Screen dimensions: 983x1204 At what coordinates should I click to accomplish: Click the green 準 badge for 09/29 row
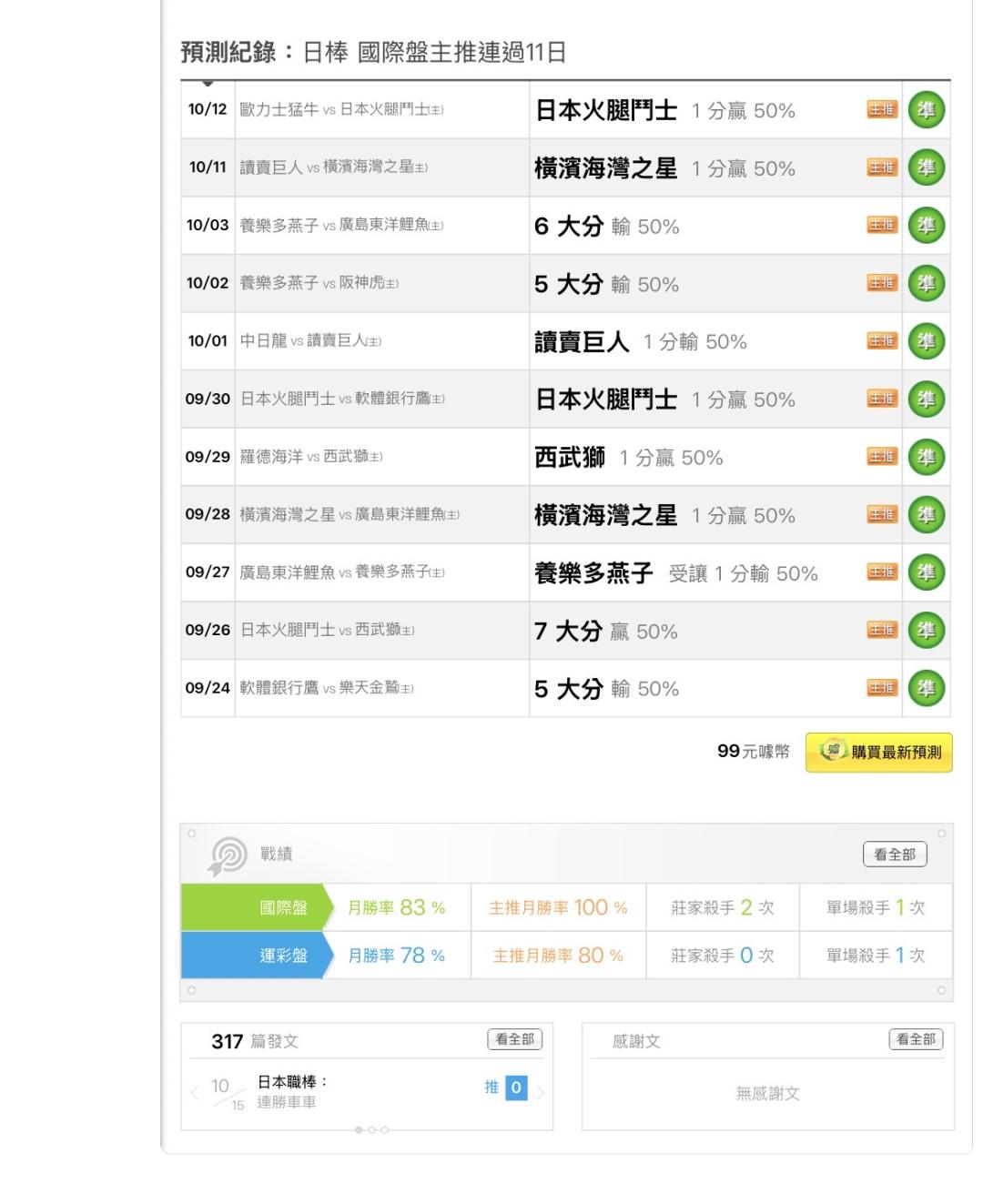click(x=927, y=457)
